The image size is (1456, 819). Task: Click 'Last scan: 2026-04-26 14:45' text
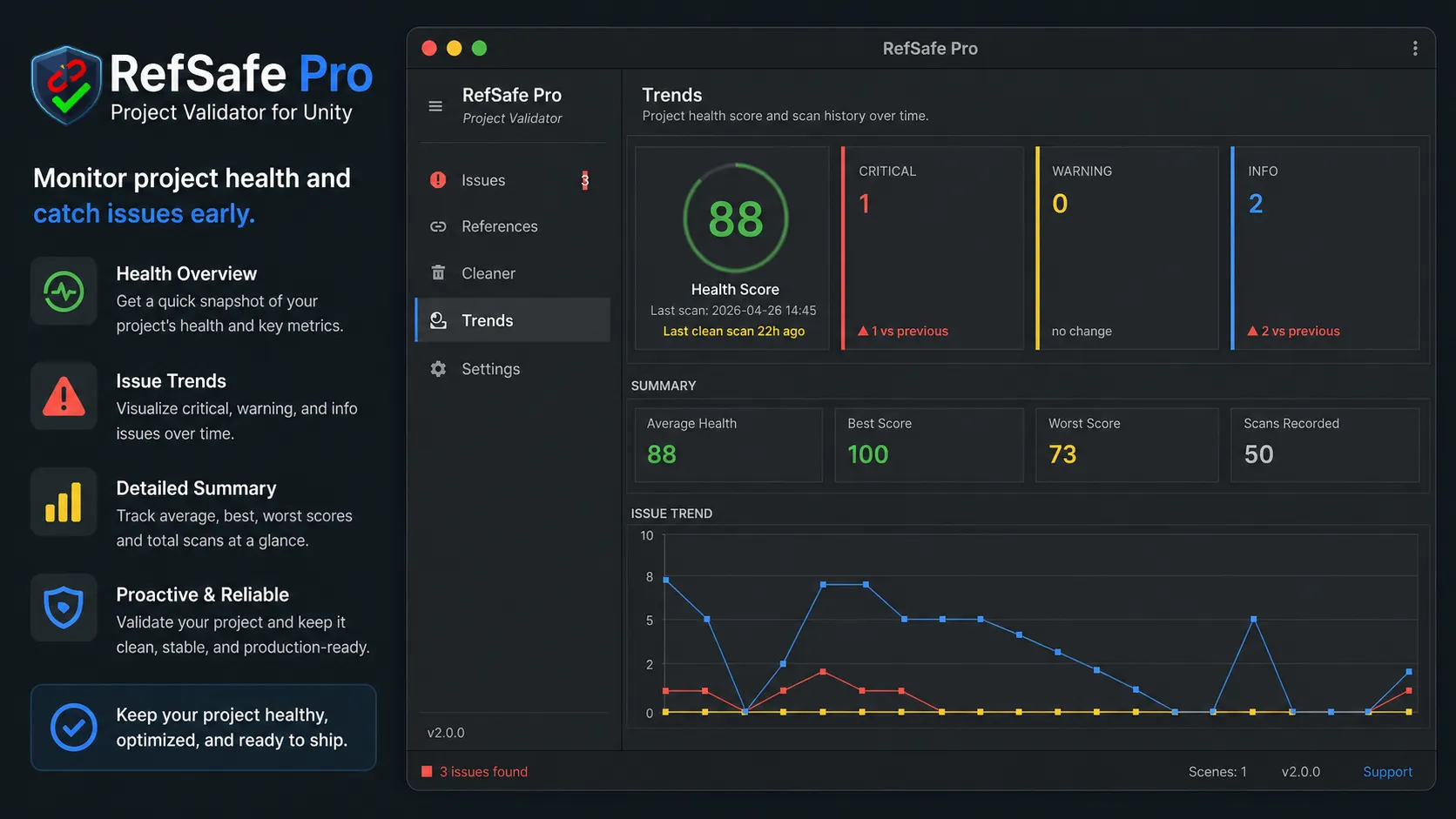733,310
